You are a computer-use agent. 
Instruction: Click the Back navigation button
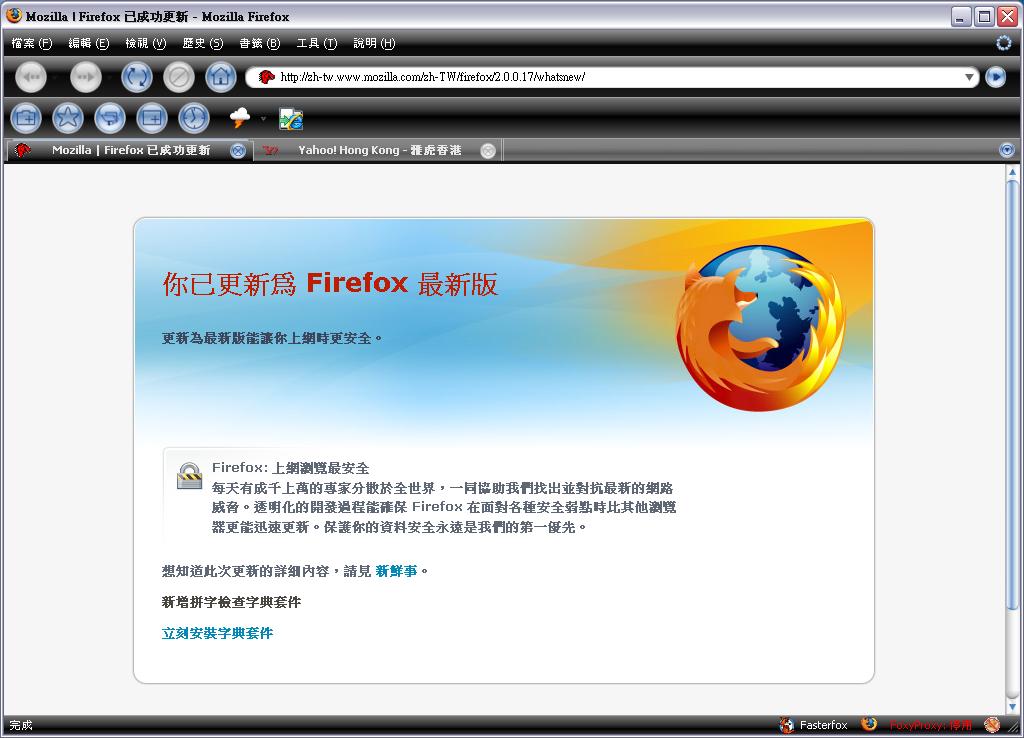point(31,78)
